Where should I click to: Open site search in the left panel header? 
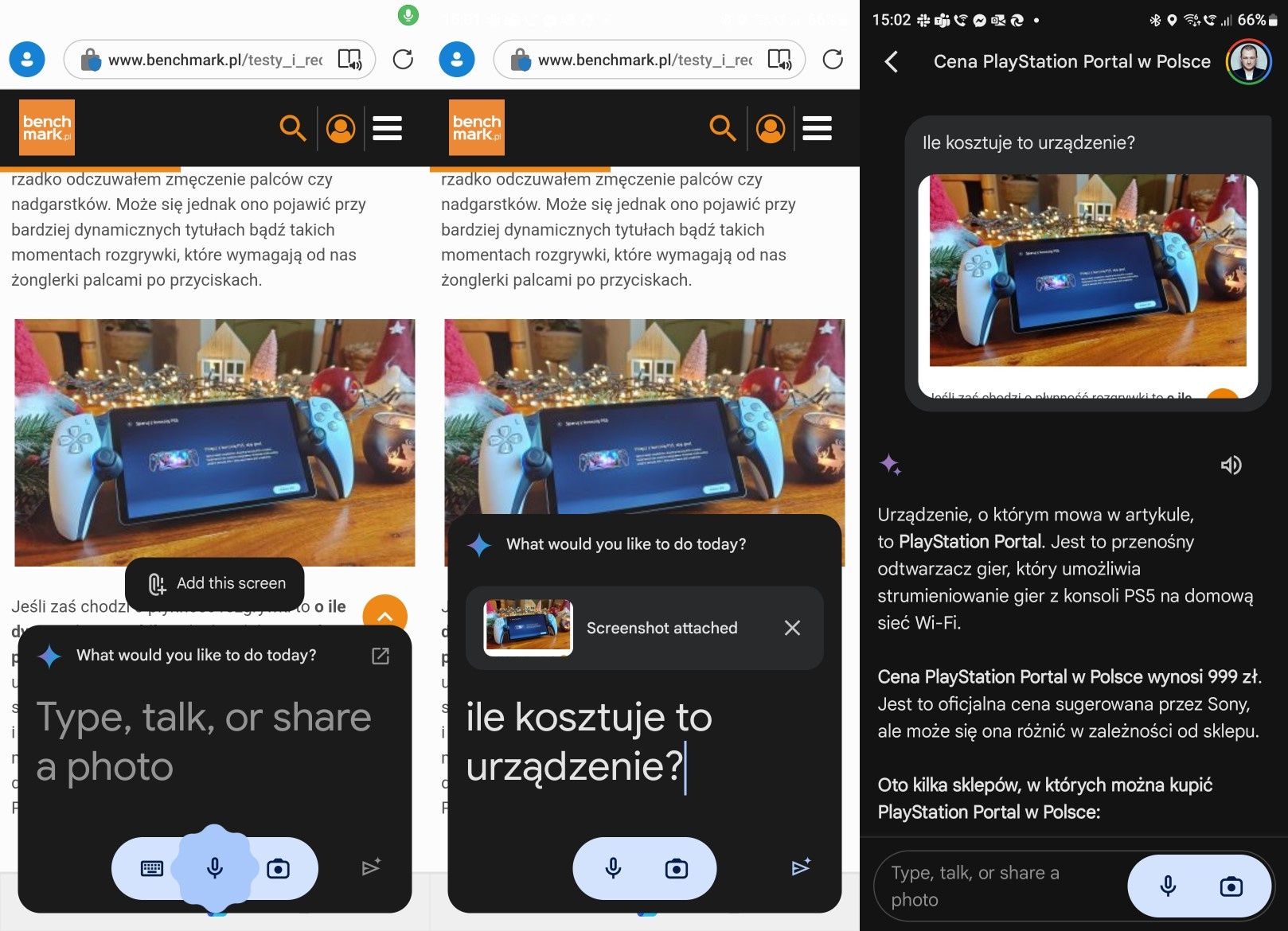(x=293, y=128)
